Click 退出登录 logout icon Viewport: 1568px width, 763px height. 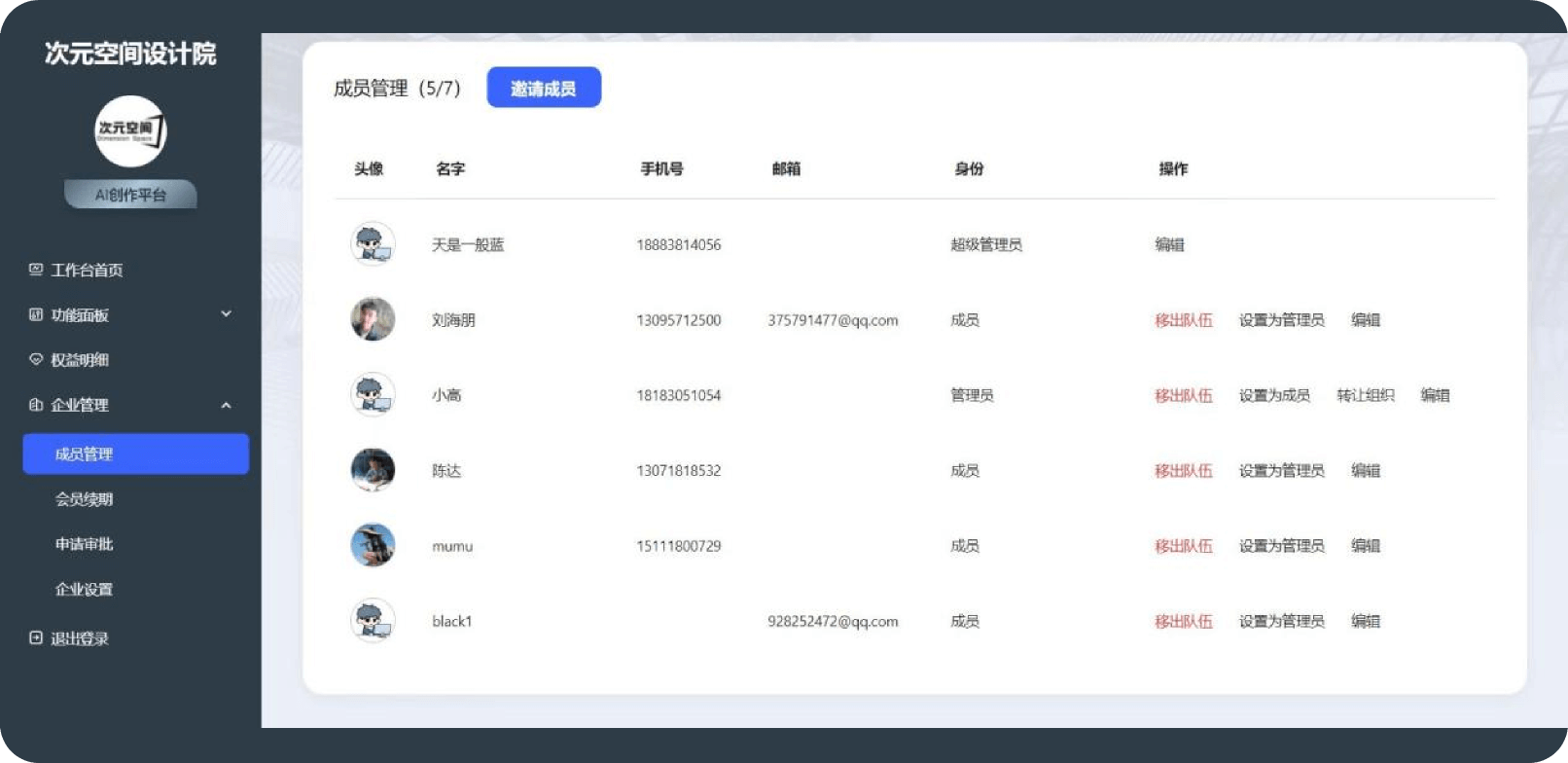coord(36,637)
